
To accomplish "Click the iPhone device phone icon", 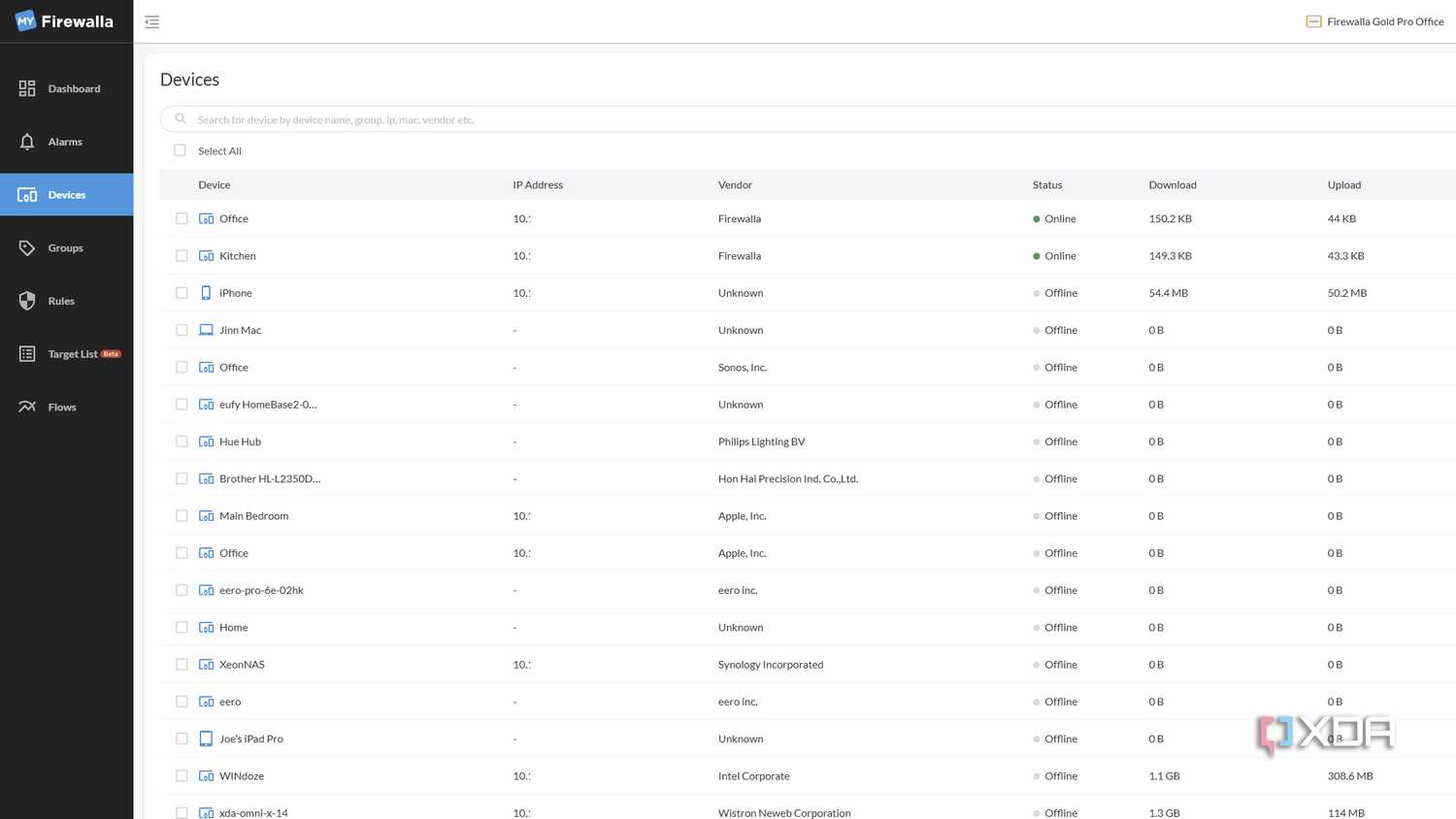I will (x=206, y=293).
